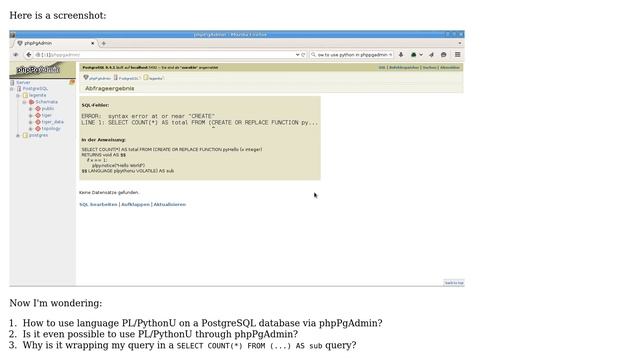The image size is (640, 360).
Task: Click the red diamond icon beside tiger_data
Action: (x=38, y=122)
